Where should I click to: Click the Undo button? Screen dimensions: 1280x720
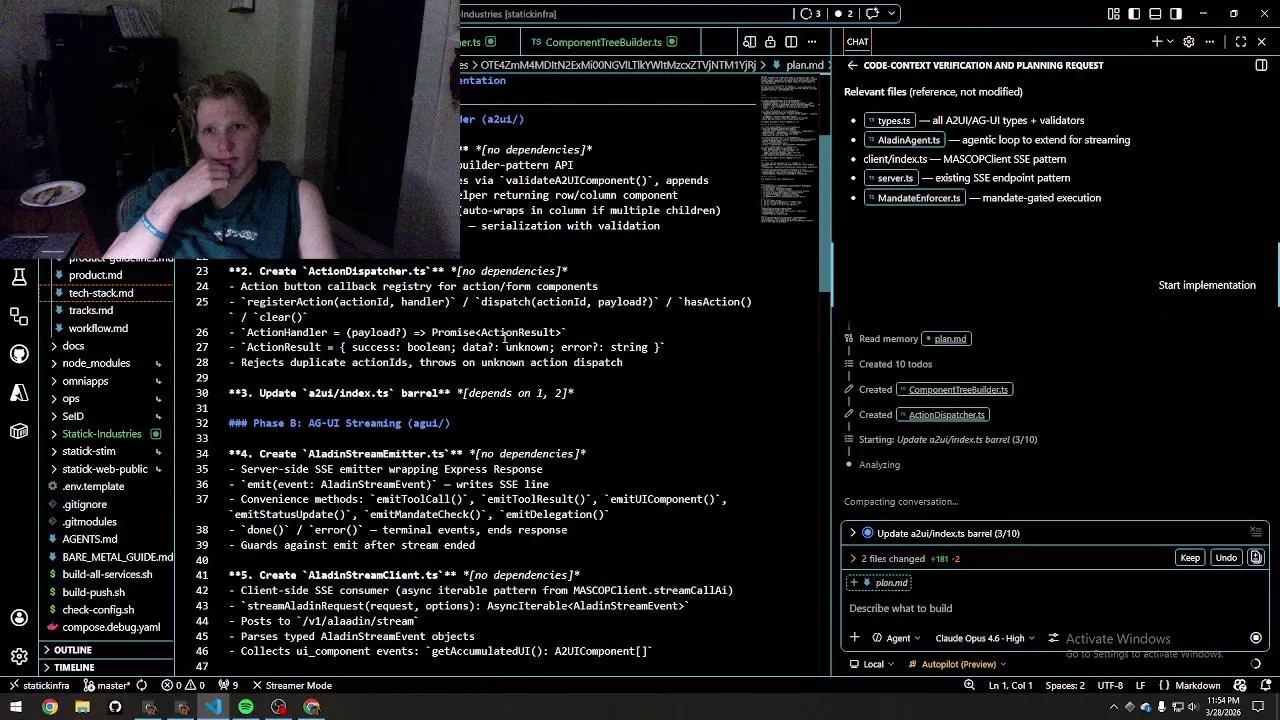click(1226, 558)
